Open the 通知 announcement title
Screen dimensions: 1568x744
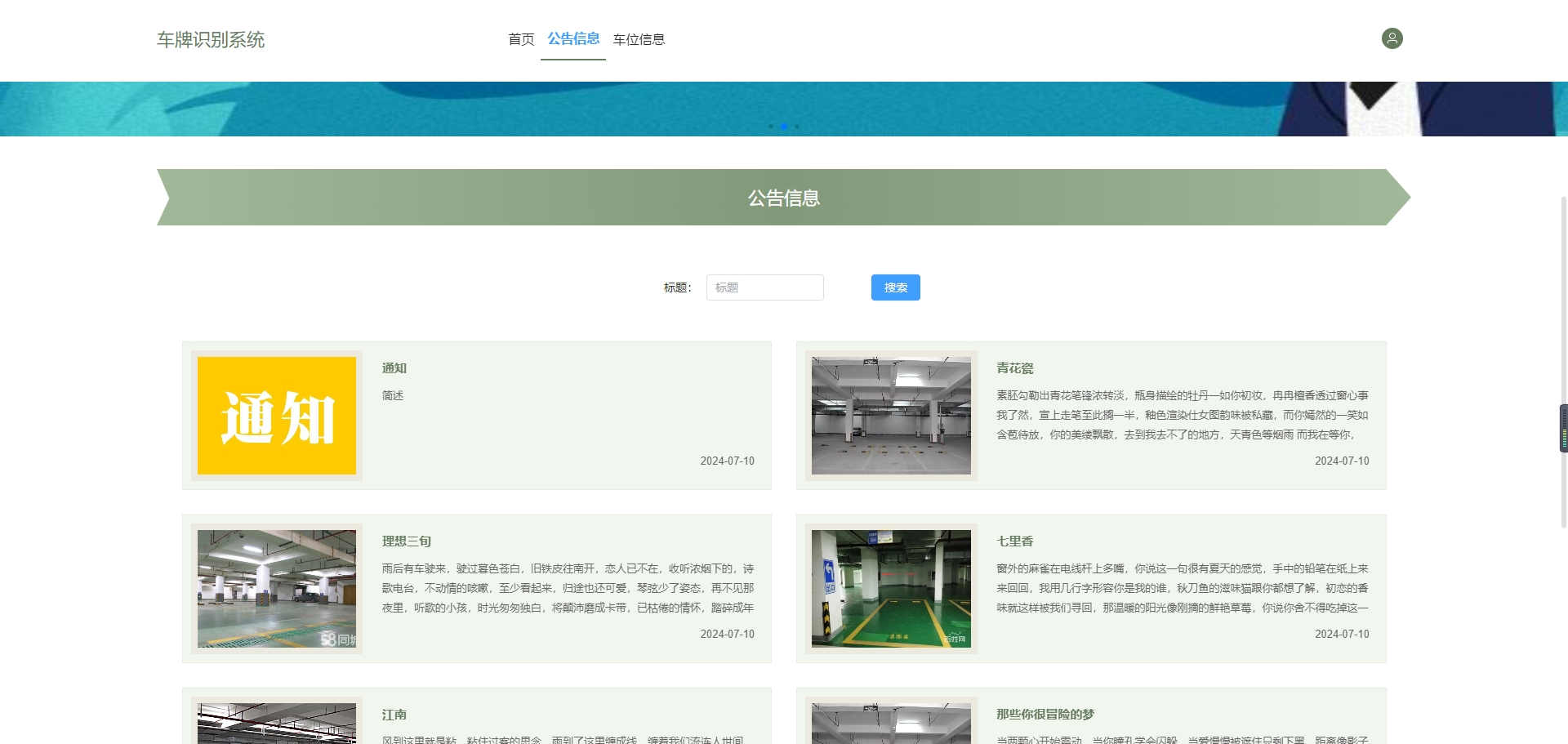(x=394, y=368)
